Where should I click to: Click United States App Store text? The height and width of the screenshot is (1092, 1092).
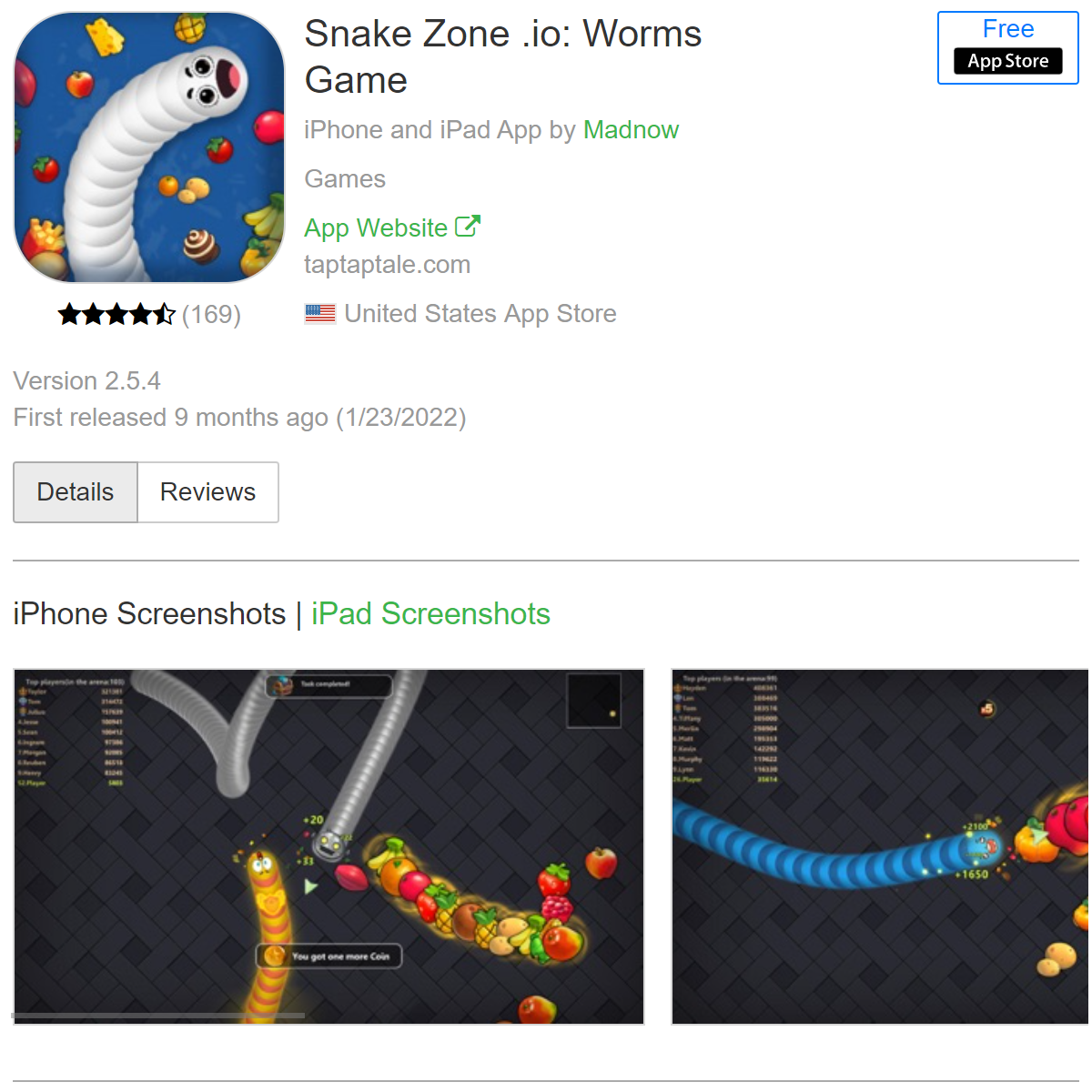pos(480,314)
